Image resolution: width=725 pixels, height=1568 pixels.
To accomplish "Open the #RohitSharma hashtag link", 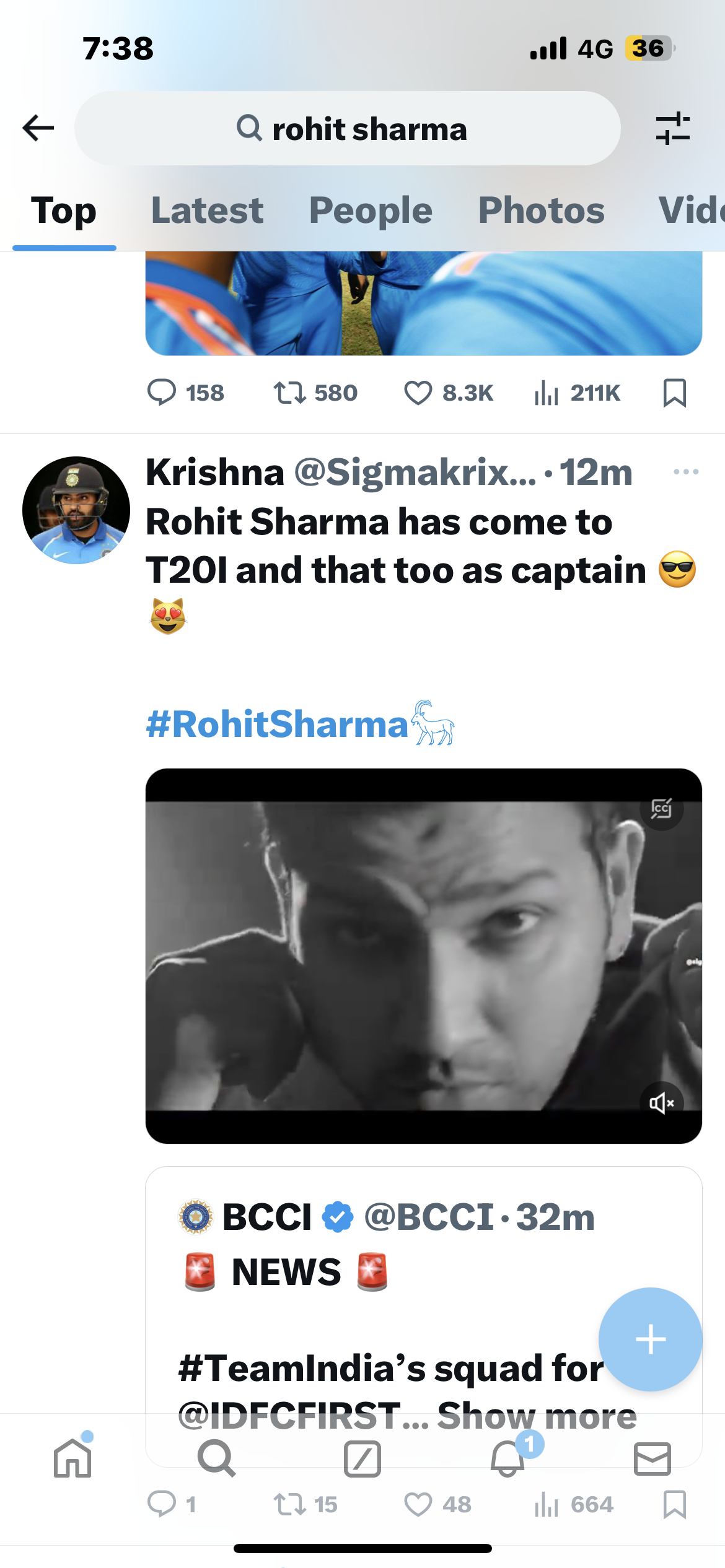I will [x=277, y=724].
